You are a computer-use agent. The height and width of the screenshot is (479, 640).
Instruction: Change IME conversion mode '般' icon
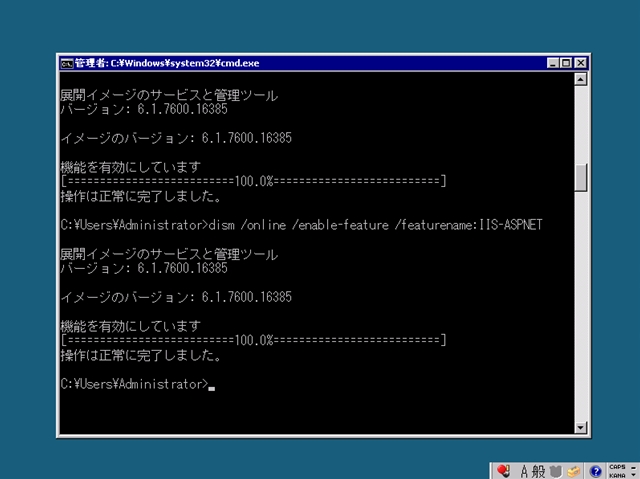[x=538, y=472]
